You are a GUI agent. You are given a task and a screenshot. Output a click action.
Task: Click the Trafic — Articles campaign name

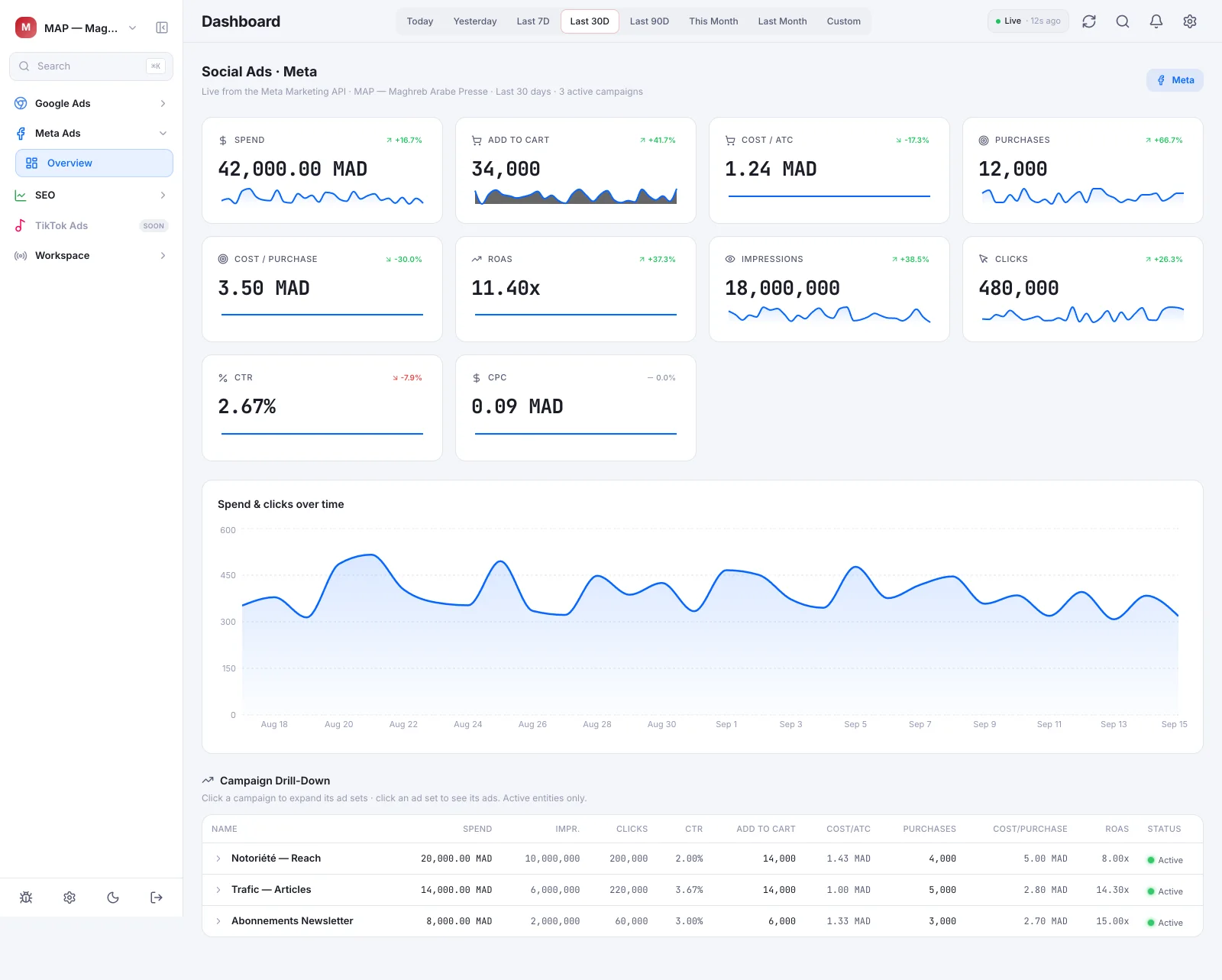(271, 890)
